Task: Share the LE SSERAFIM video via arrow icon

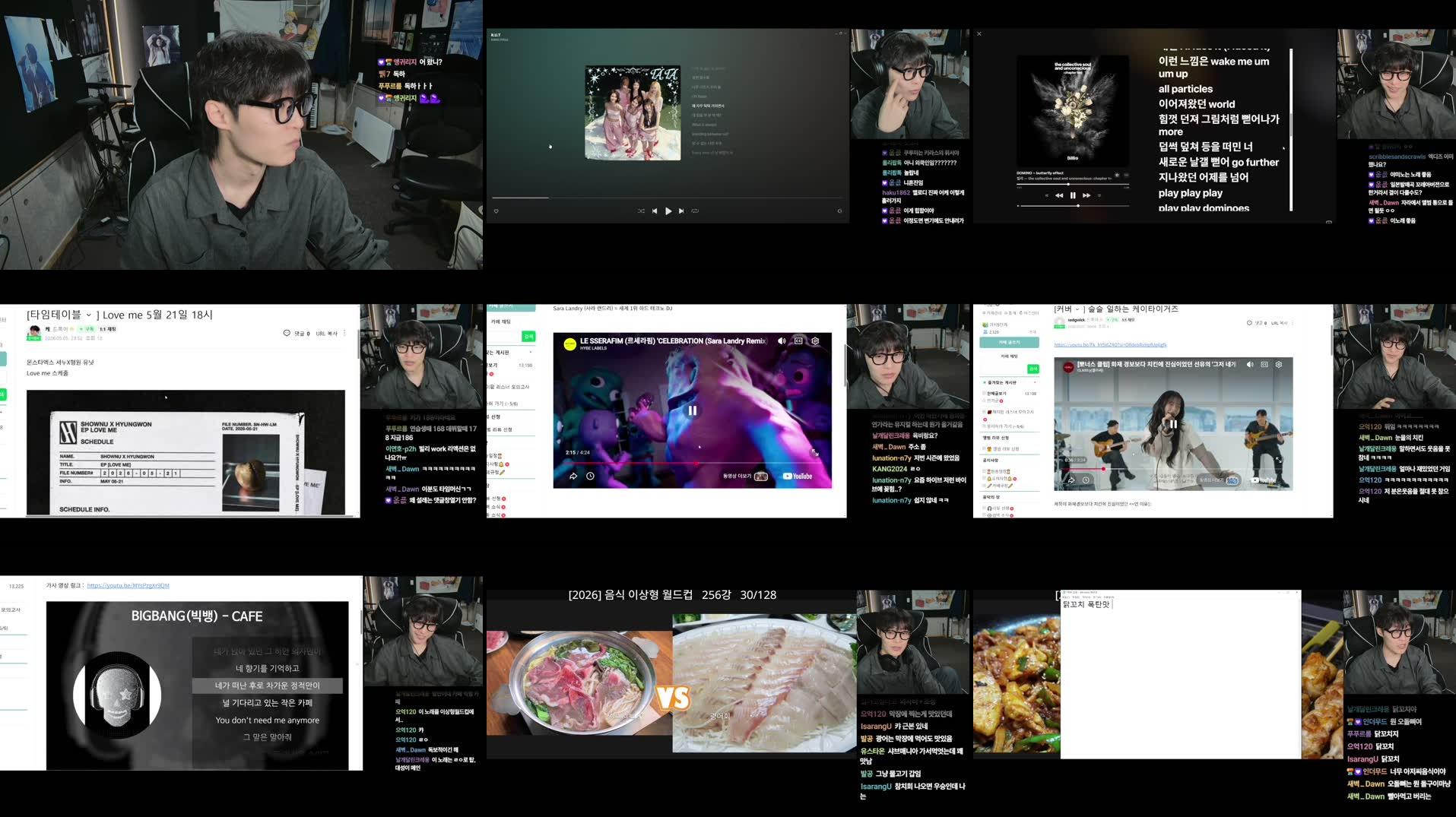Action: 573,476
